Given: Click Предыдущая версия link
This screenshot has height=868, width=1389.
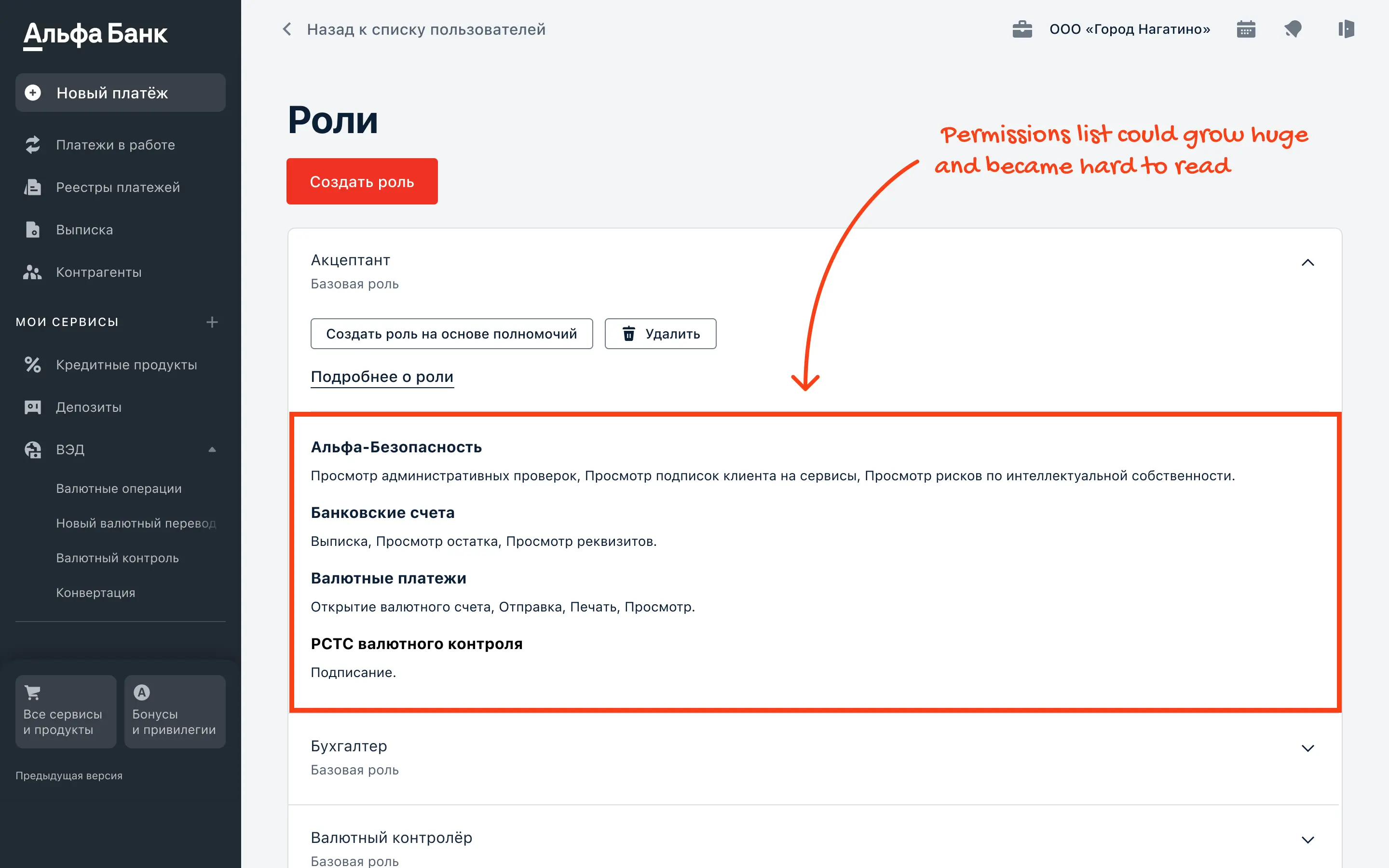Looking at the screenshot, I should (x=69, y=775).
